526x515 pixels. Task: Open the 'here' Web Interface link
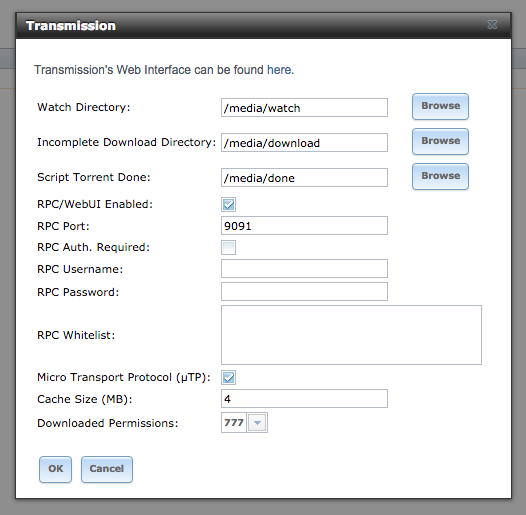coord(279,70)
